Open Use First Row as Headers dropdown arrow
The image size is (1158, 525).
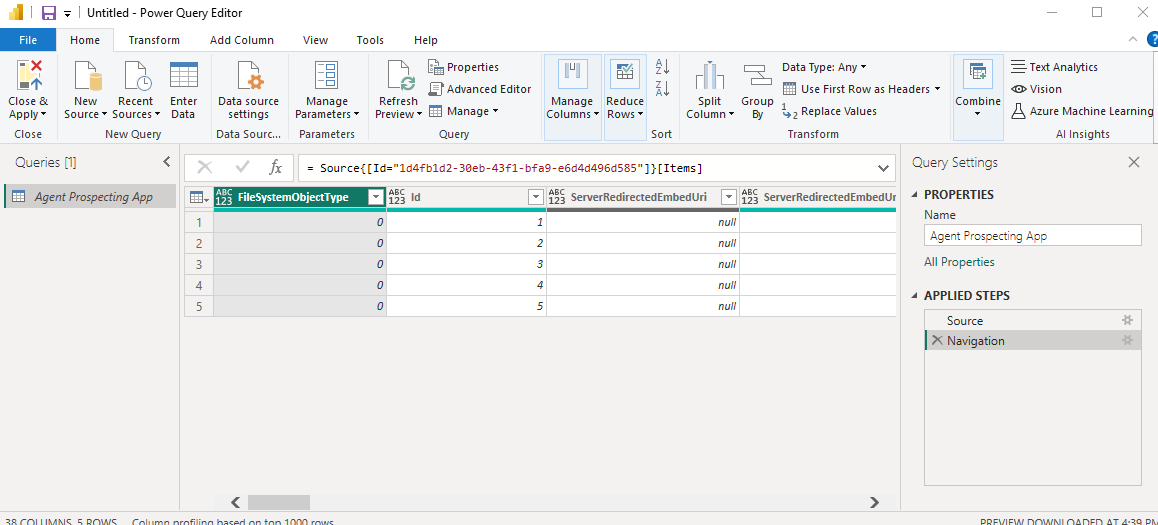coord(937,89)
